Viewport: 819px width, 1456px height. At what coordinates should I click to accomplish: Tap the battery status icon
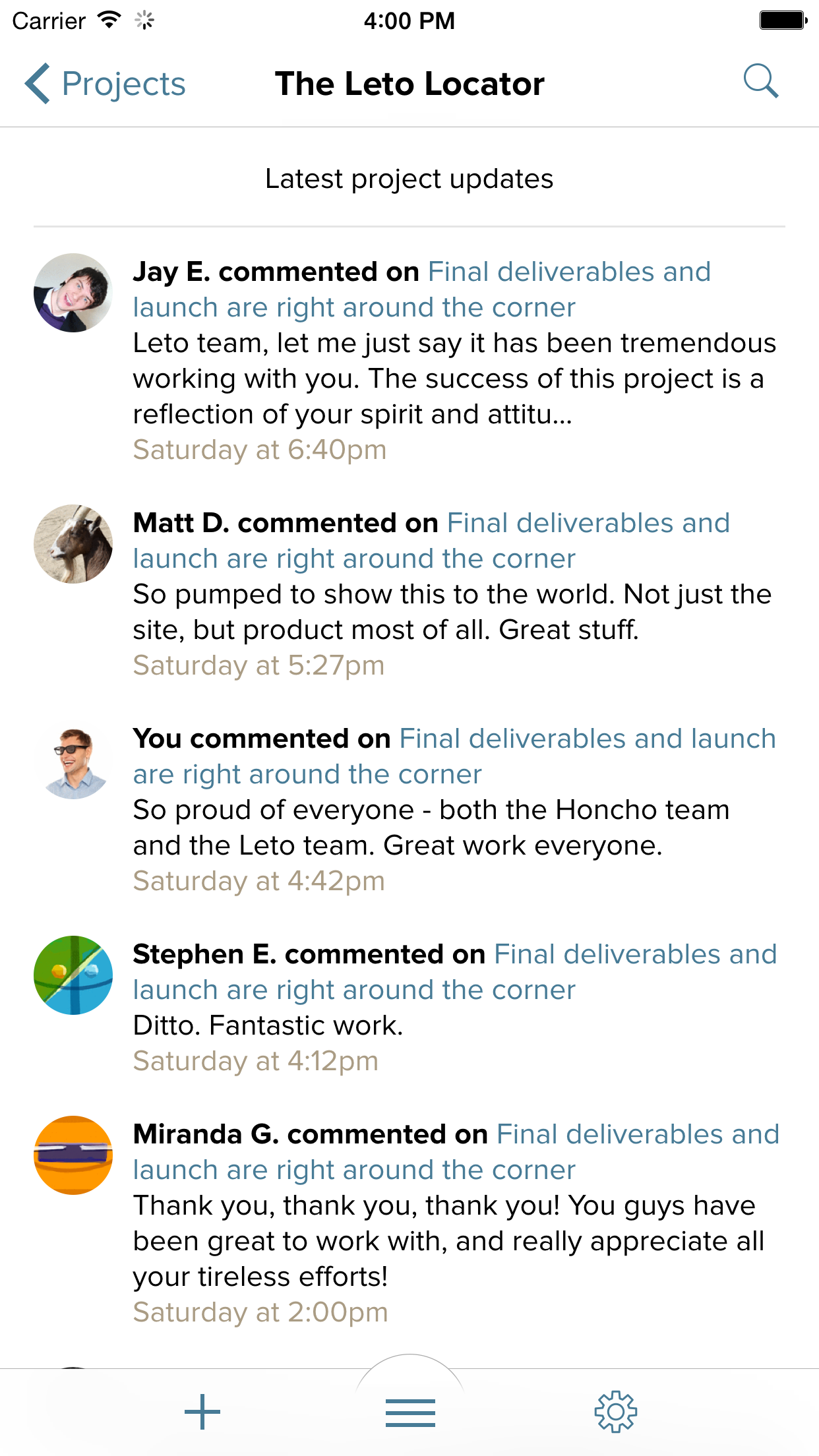tap(783, 20)
